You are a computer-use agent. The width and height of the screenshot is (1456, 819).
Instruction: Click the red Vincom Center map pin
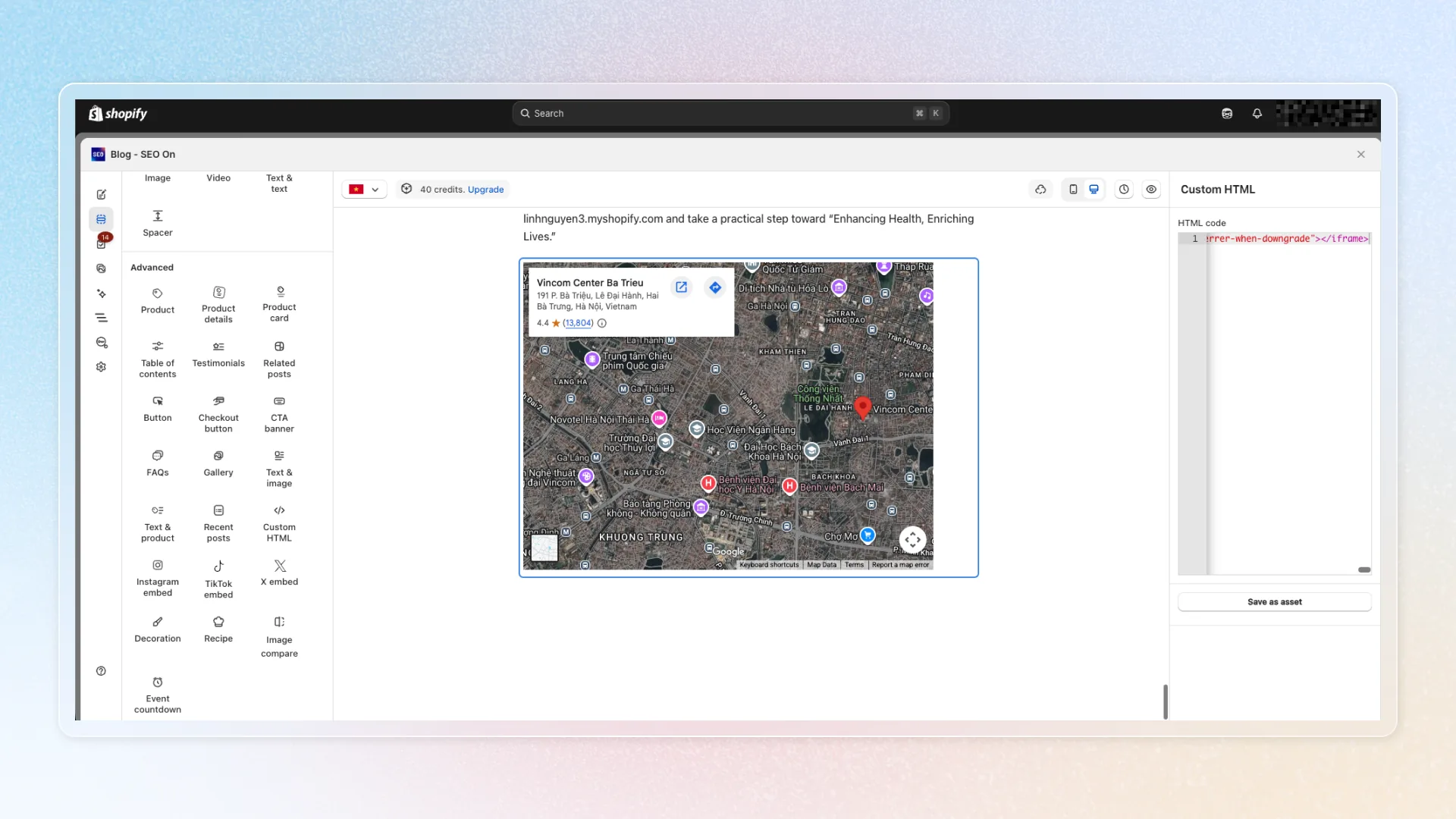tap(862, 407)
